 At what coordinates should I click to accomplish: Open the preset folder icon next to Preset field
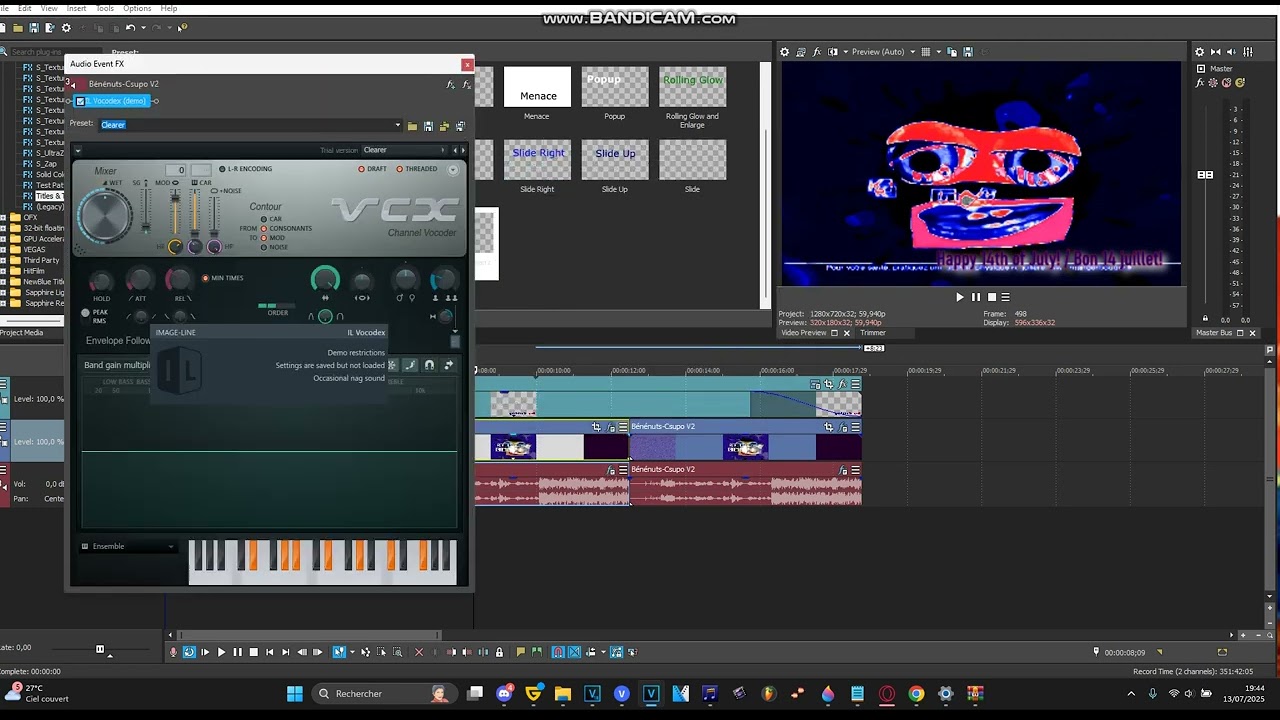412,126
